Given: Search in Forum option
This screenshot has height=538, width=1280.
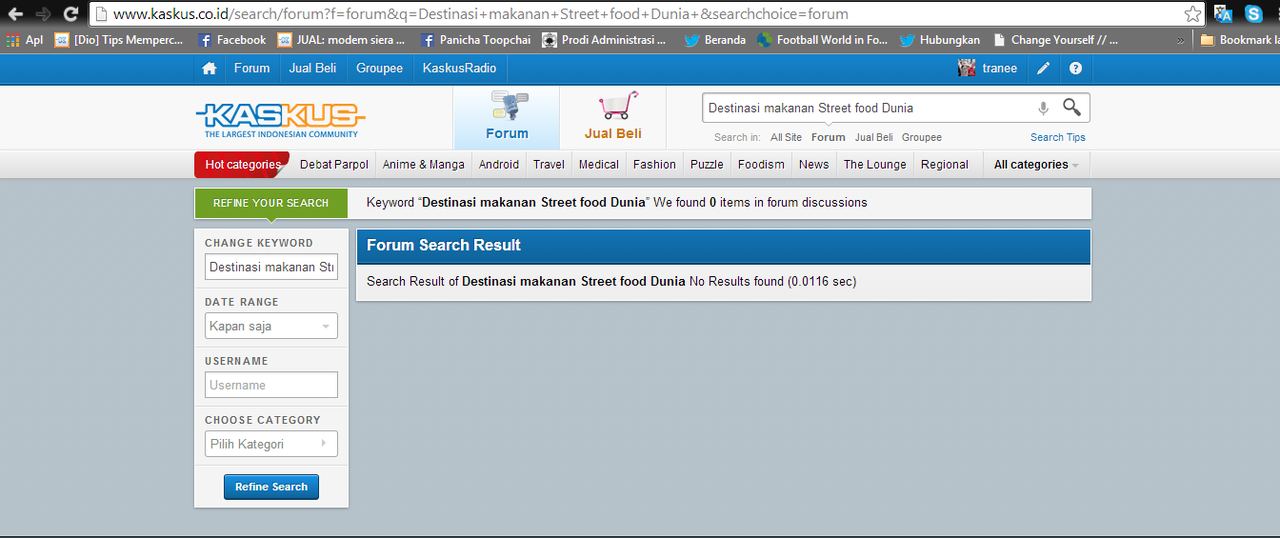Looking at the screenshot, I should tap(828, 137).
